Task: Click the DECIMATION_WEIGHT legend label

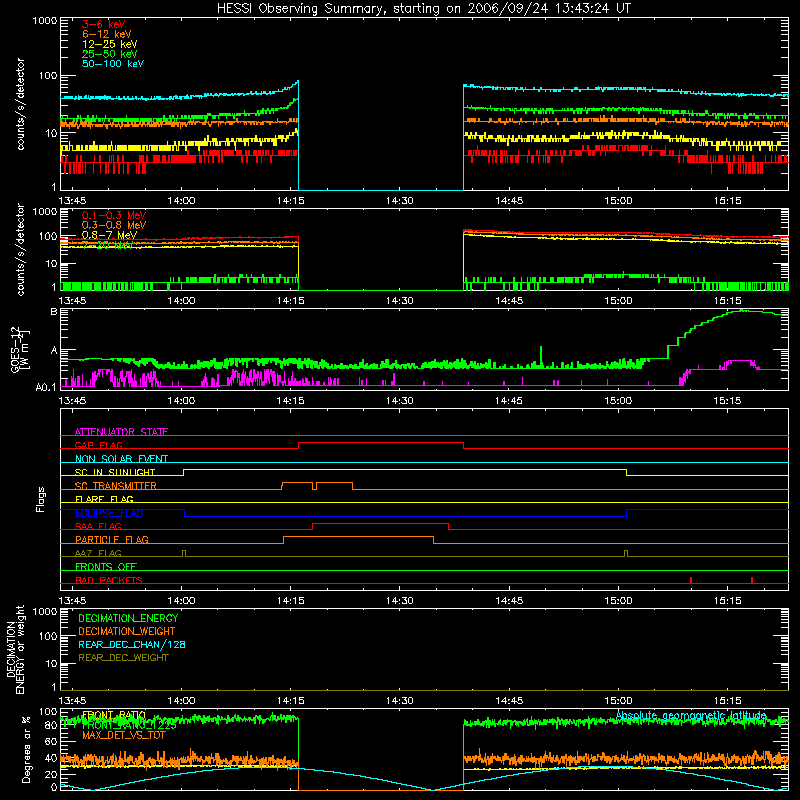Action: [x=127, y=631]
